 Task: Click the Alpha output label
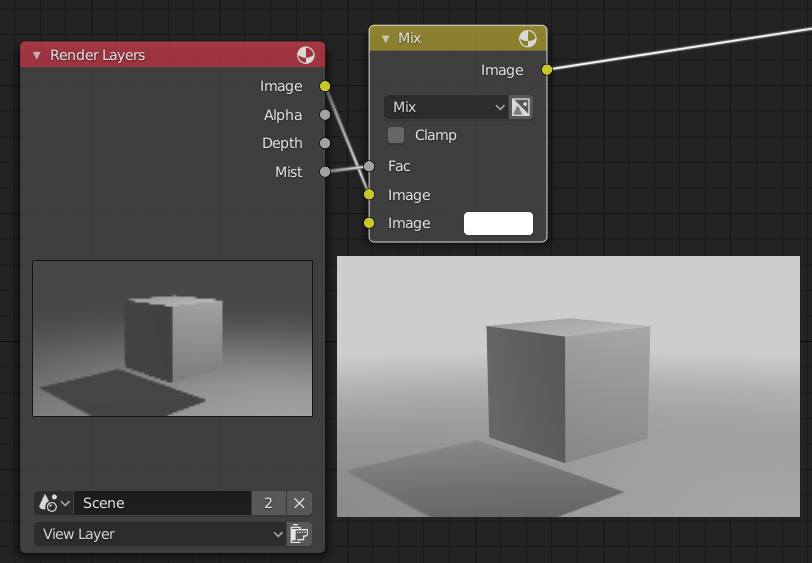click(283, 115)
